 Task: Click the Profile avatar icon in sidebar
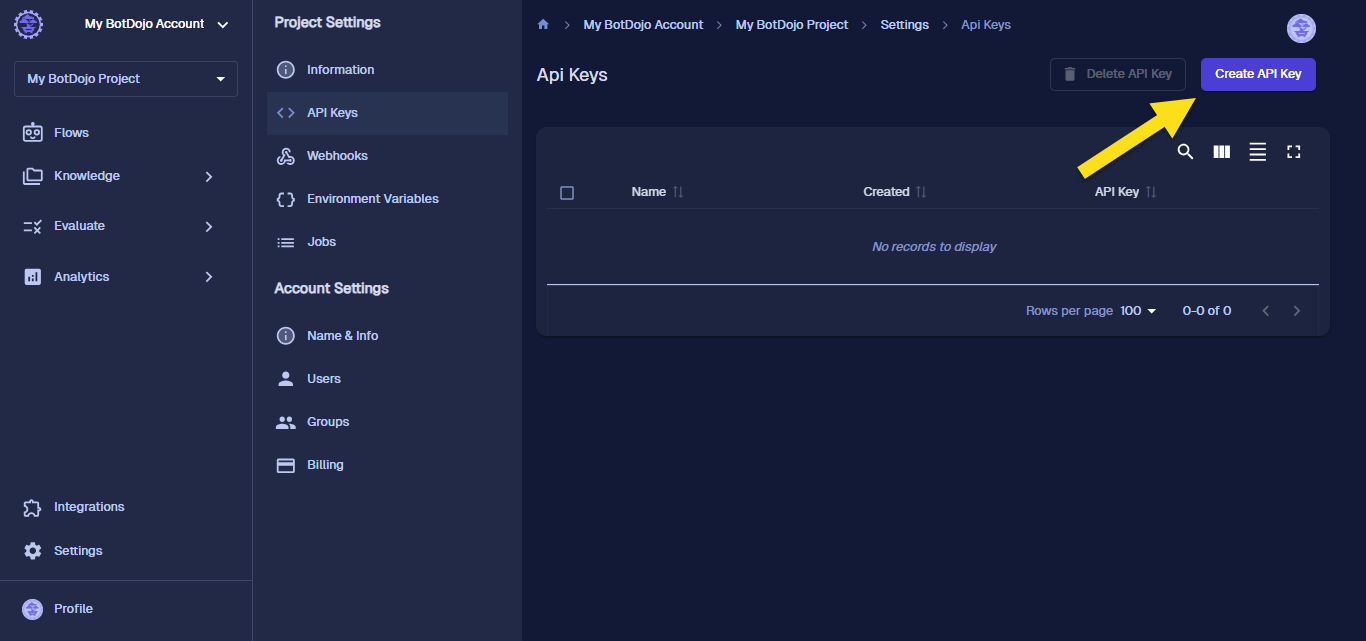[33, 609]
